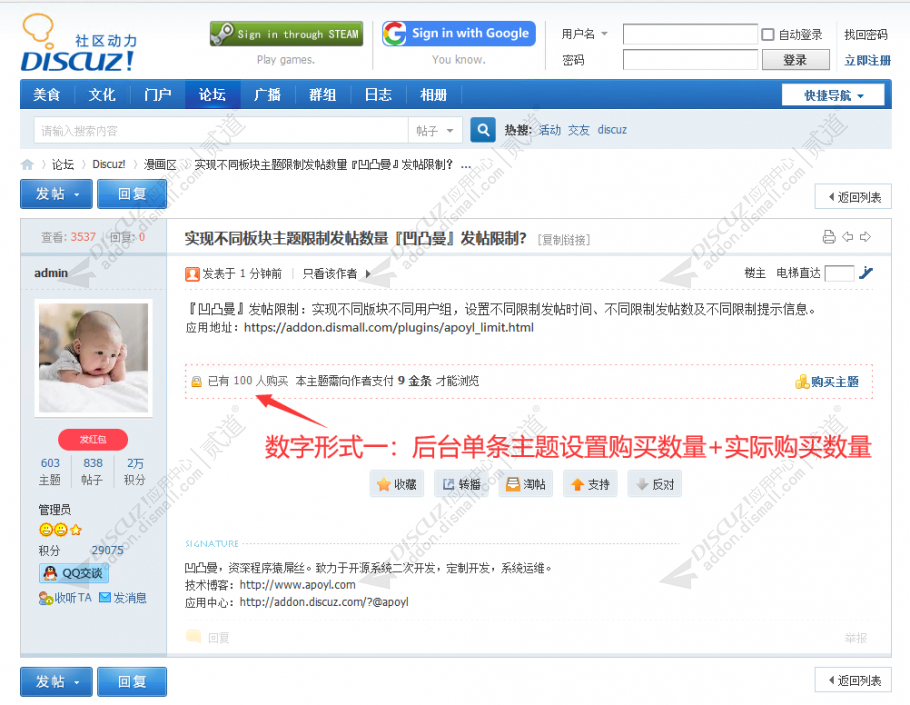Click the 支持 upvote arrow button
Screen dimensions: 910x705
tap(590, 484)
